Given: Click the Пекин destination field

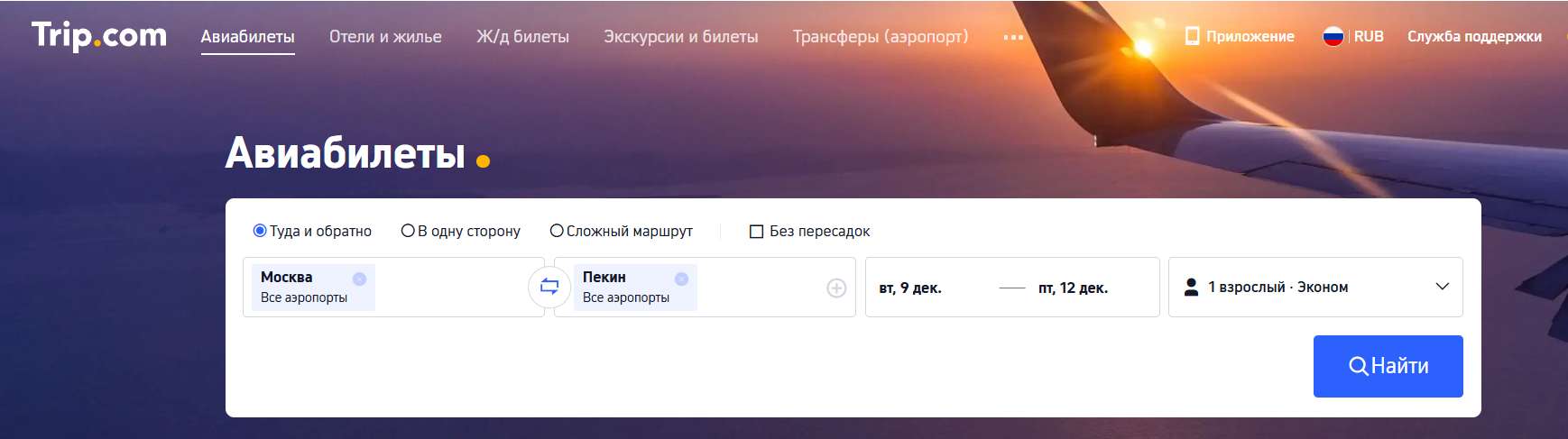Looking at the screenshot, I should (x=705, y=287).
